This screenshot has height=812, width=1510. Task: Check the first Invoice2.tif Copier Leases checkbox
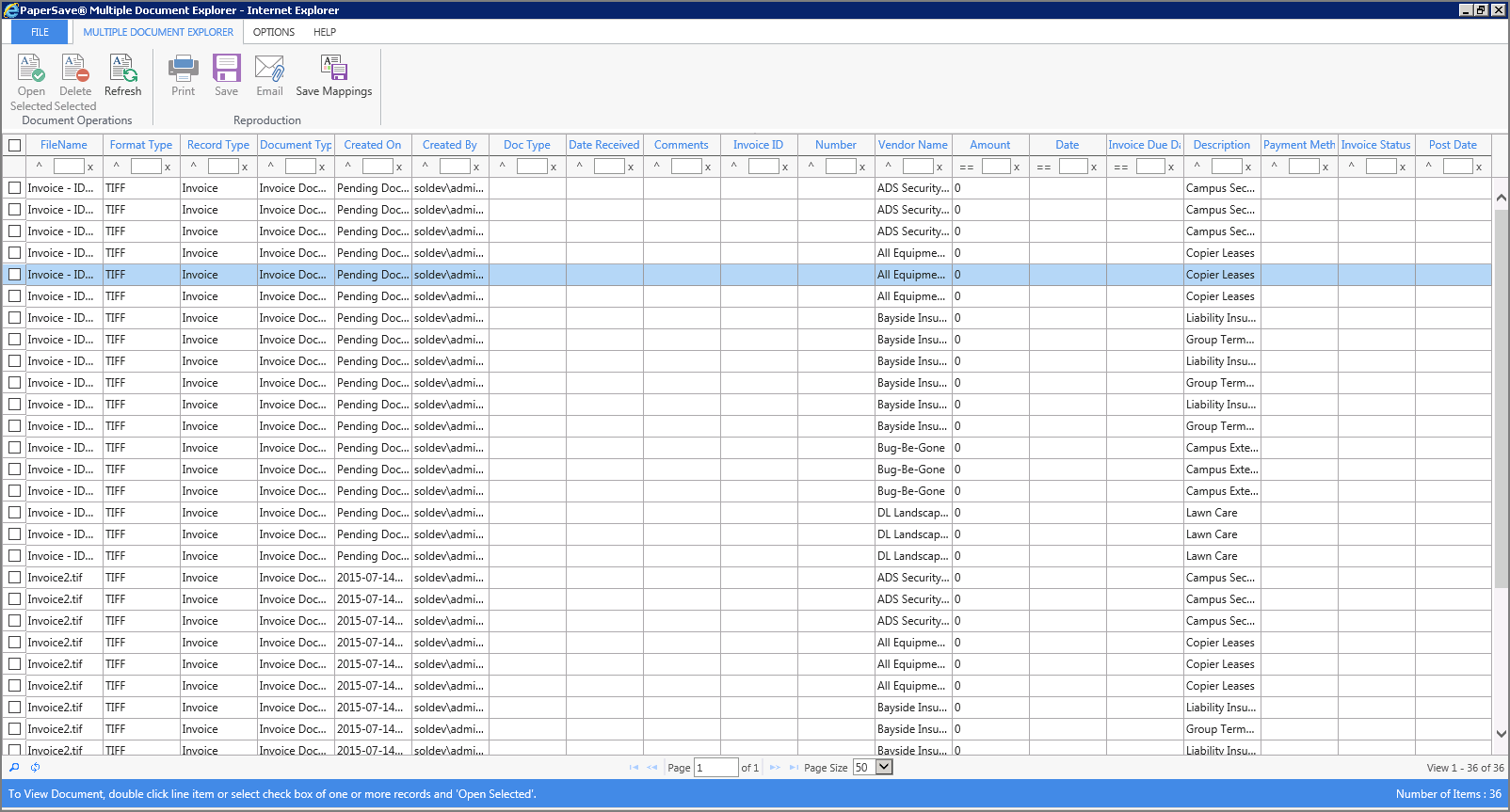pos(14,643)
